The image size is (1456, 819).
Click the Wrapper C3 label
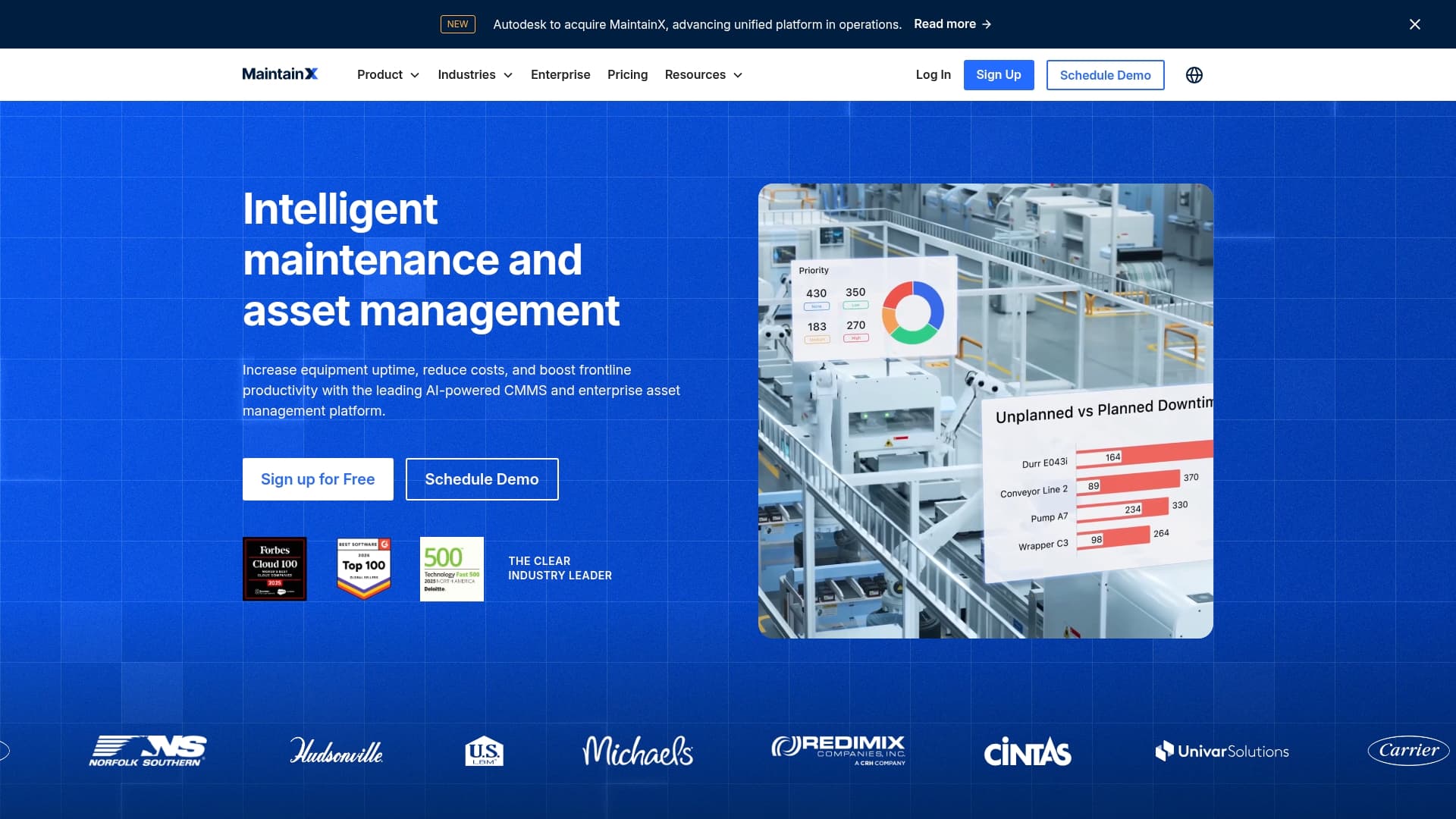[1043, 545]
